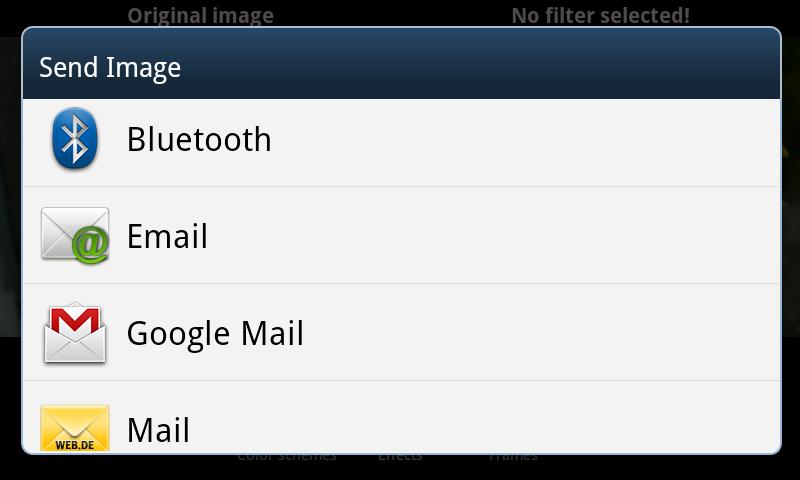This screenshot has width=800, height=480.
Task: Click the green @ symbol on Email icon
Action: coord(91,244)
